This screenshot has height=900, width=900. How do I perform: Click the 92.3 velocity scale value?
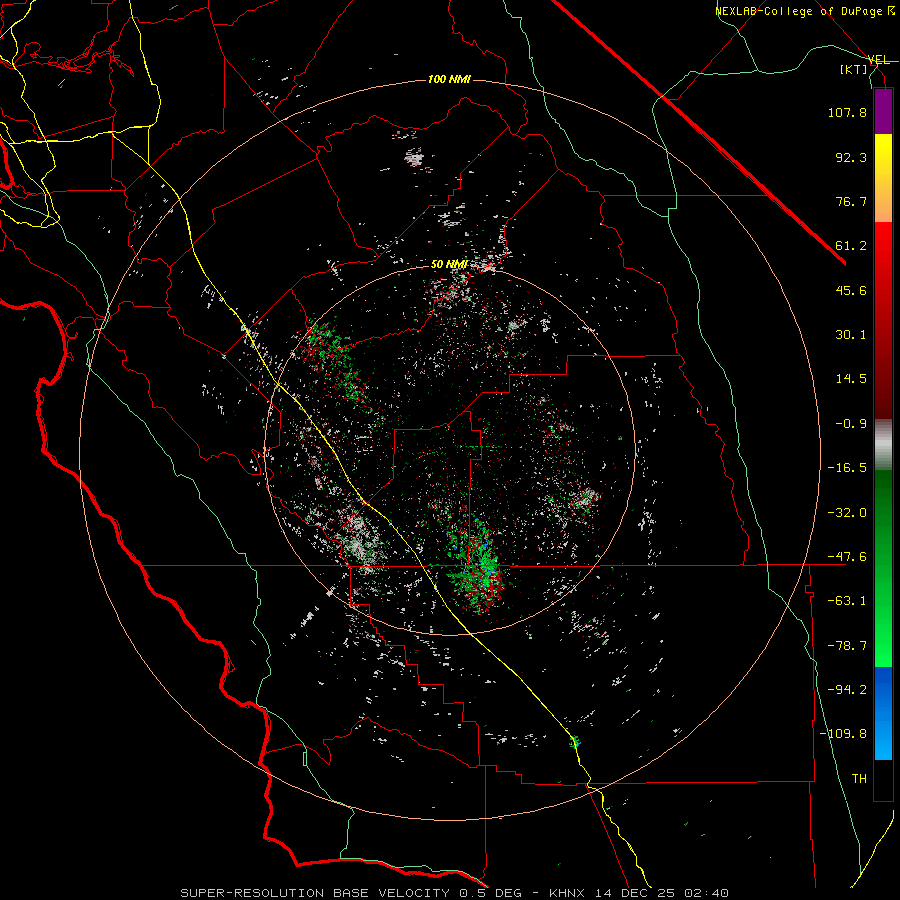851,157
